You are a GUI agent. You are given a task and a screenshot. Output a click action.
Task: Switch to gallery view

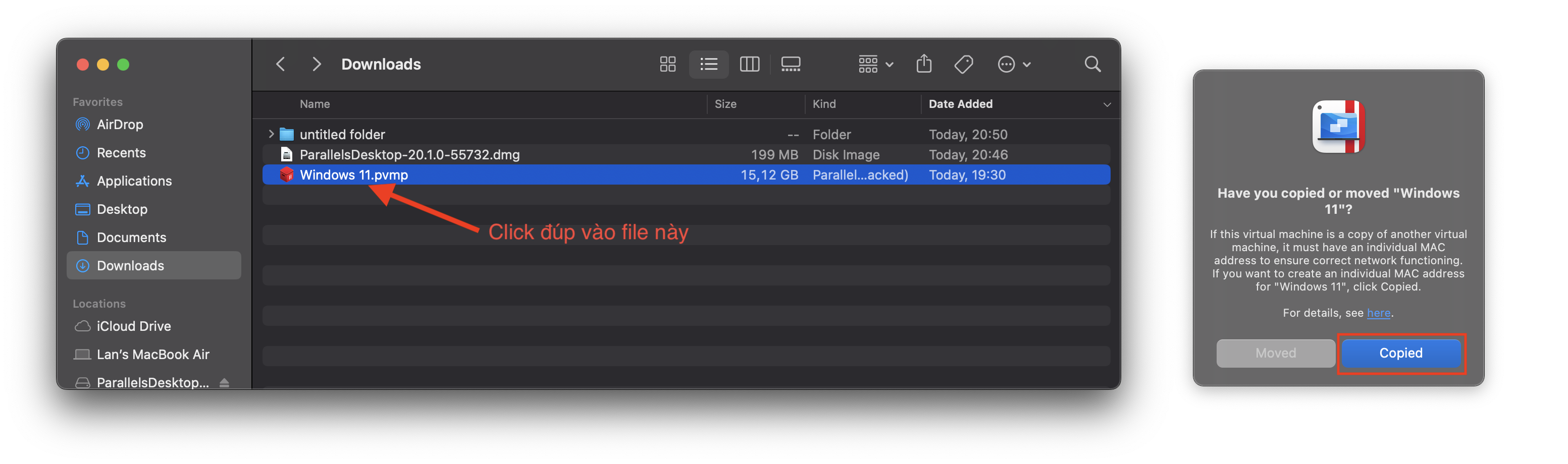click(x=791, y=64)
